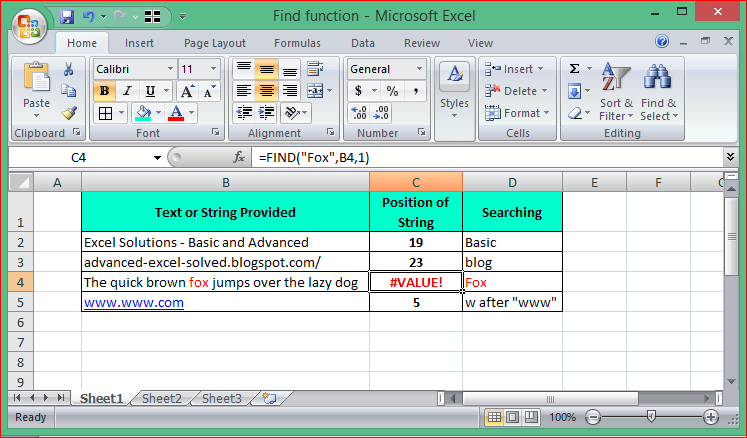Insert a new worksheet tab

[x=269, y=398]
